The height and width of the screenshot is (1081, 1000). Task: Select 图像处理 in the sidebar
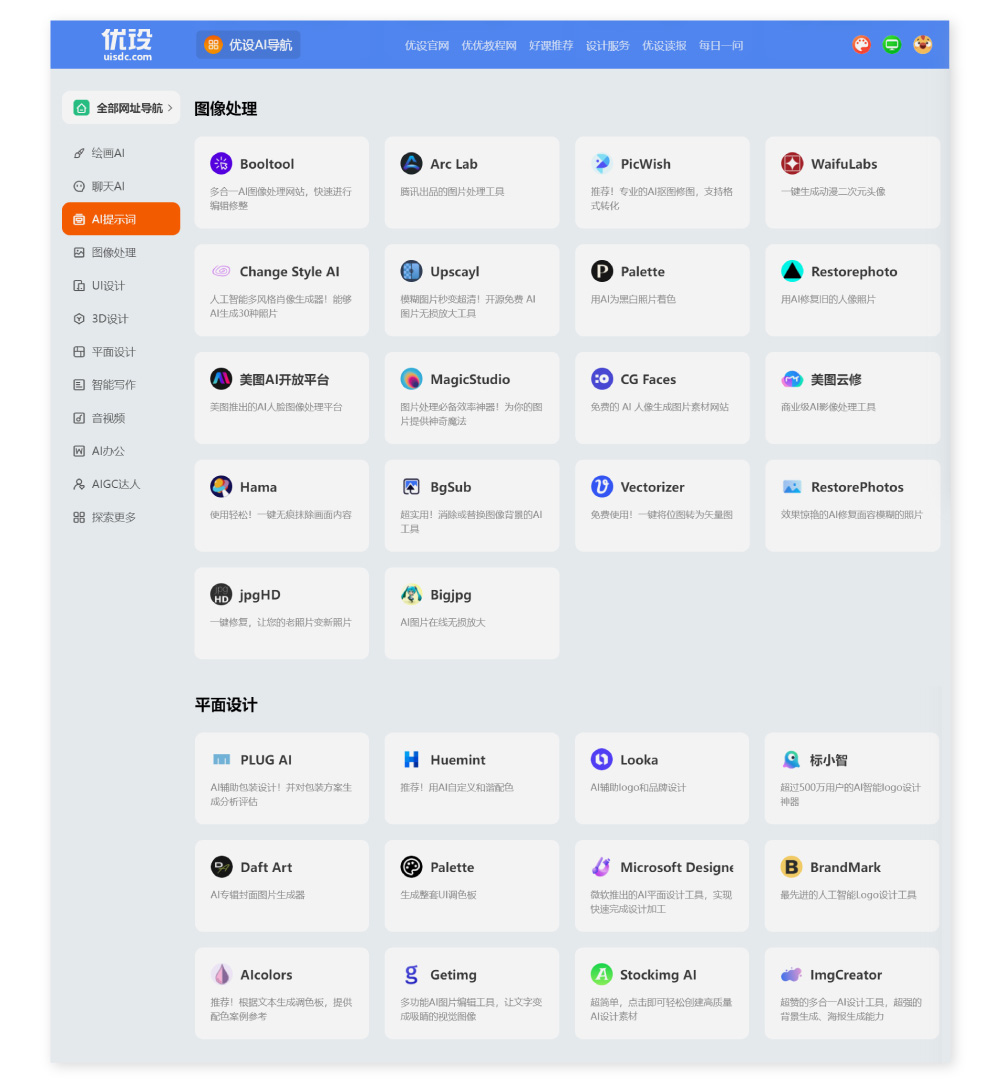pos(121,252)
